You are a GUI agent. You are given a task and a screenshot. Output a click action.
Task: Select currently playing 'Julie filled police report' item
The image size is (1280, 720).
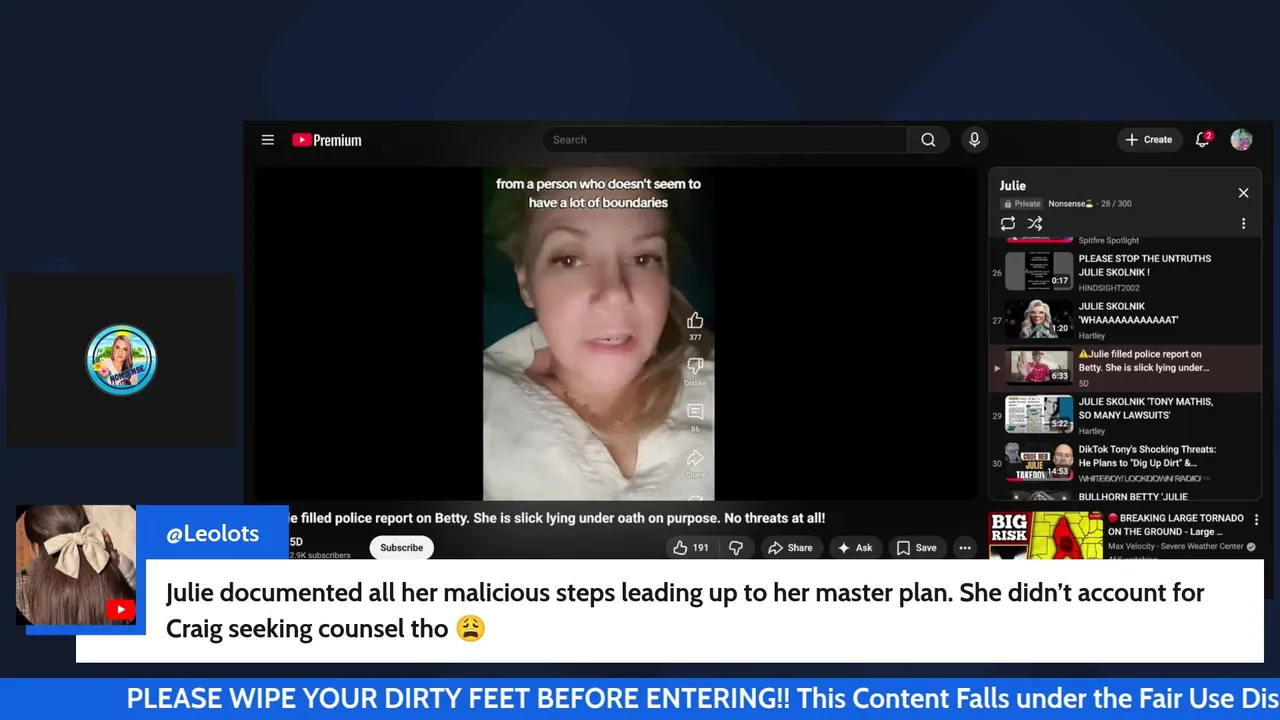coord(1125,368)
